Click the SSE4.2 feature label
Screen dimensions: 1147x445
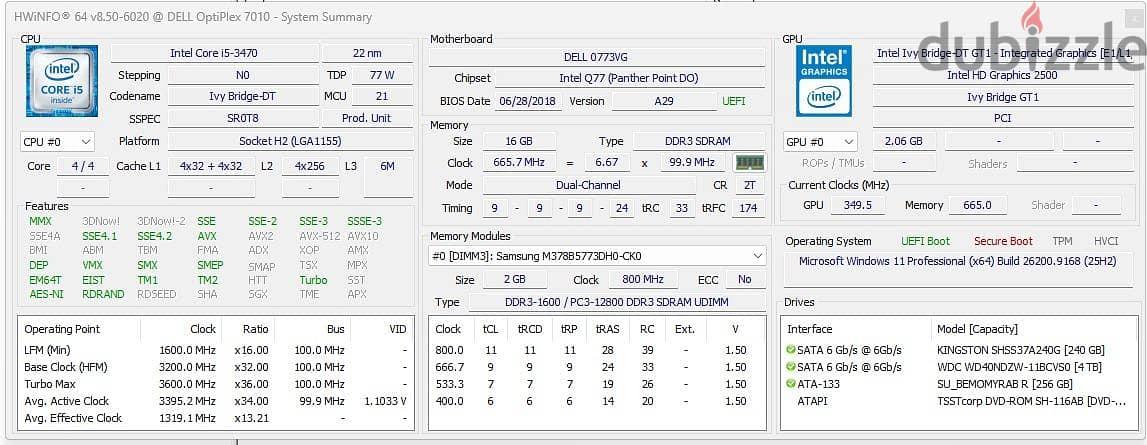154,236
